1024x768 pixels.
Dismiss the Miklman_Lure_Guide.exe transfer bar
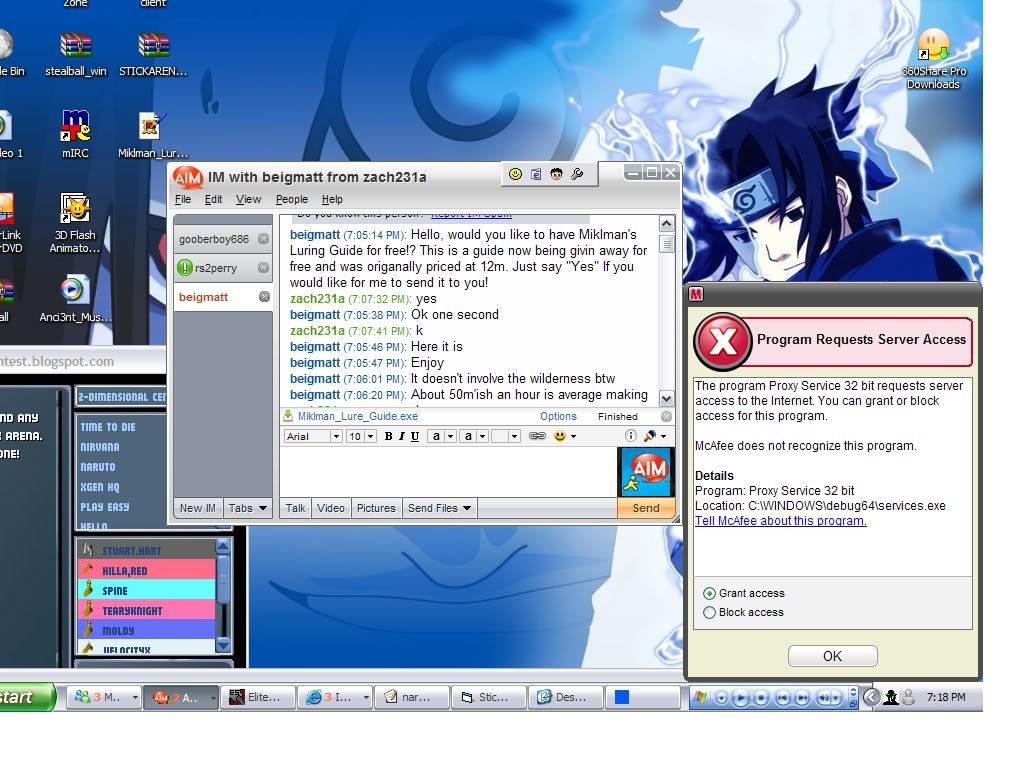pyautogui.click(x=666, y=416)
